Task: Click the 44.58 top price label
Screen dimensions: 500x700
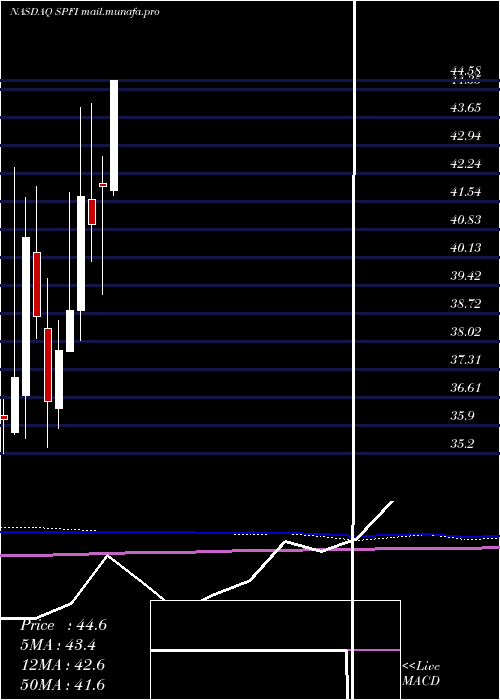Action: 466,71
